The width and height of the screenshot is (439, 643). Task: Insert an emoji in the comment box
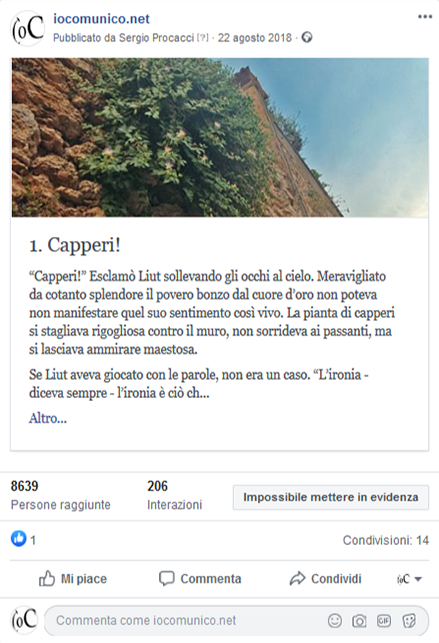click(x=334, y=621)
